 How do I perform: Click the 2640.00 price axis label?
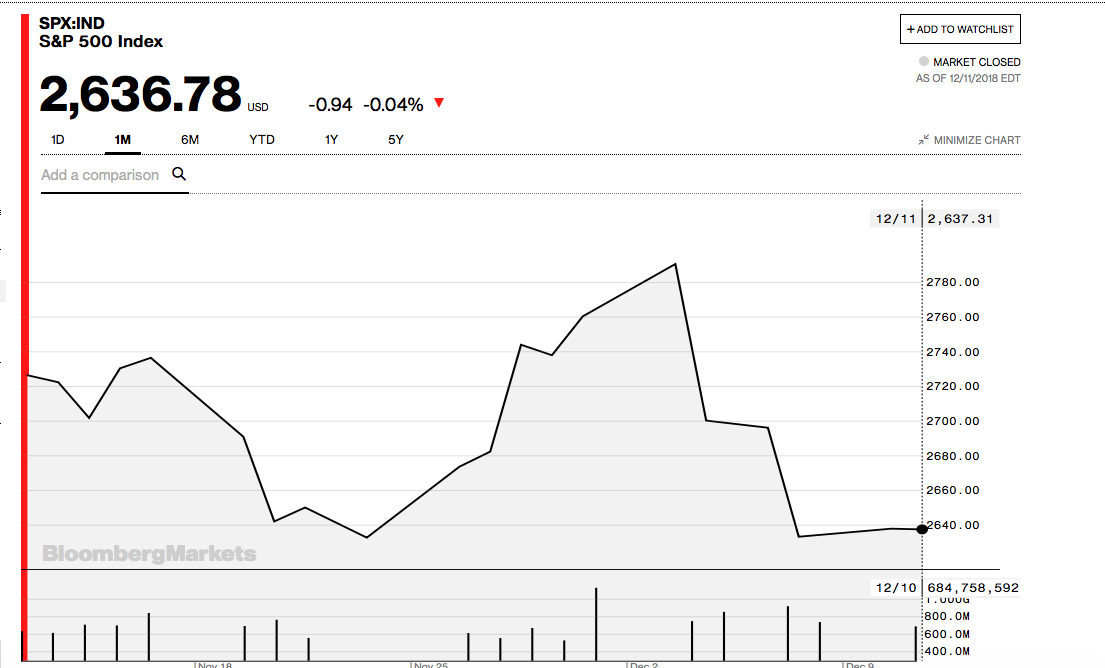[953, 525]
